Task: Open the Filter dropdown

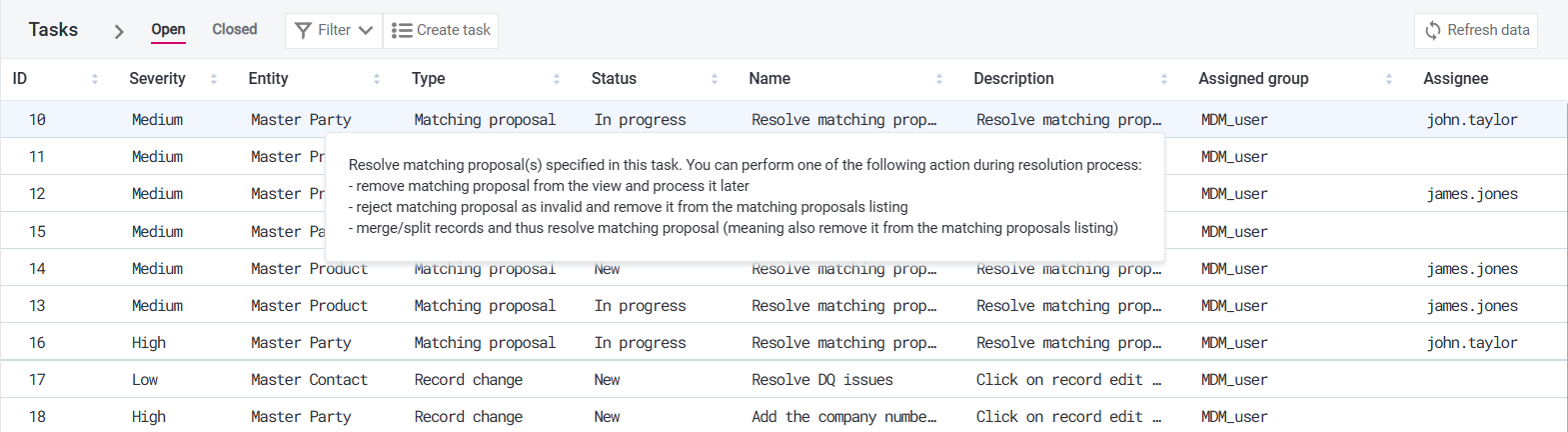Action: [x=334, y=30]
